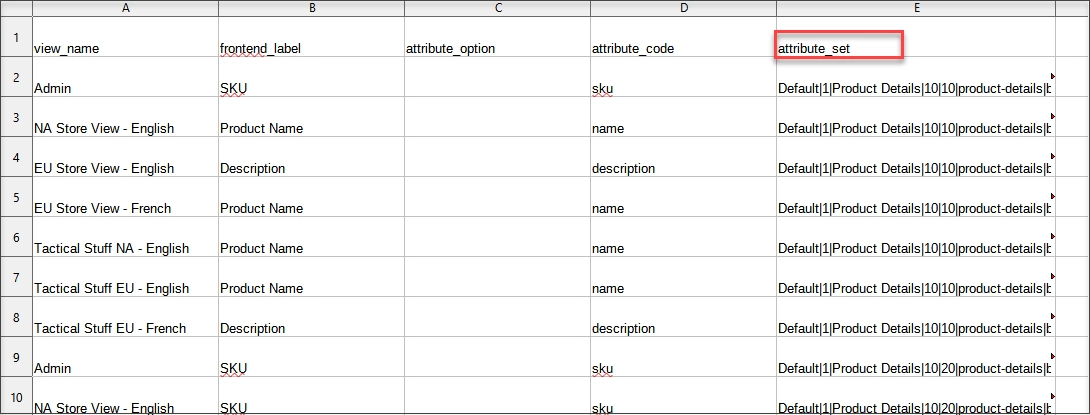Select Tactical Stuff NA - English cell

click(125, 236)
